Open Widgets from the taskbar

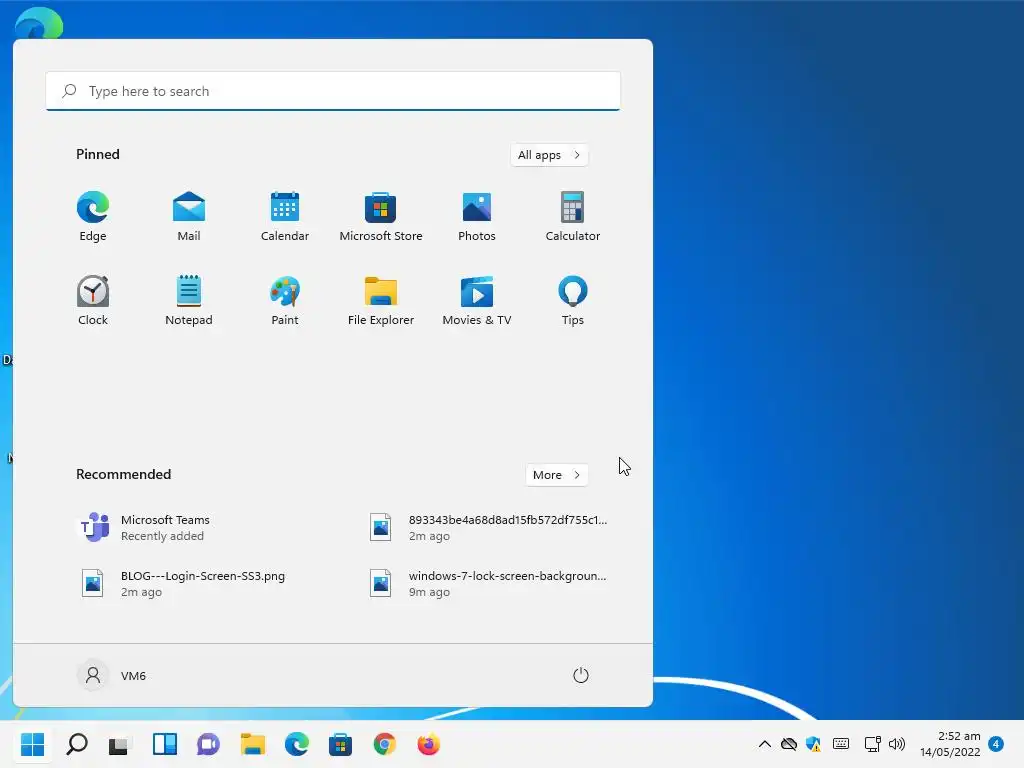coord(165,744)
